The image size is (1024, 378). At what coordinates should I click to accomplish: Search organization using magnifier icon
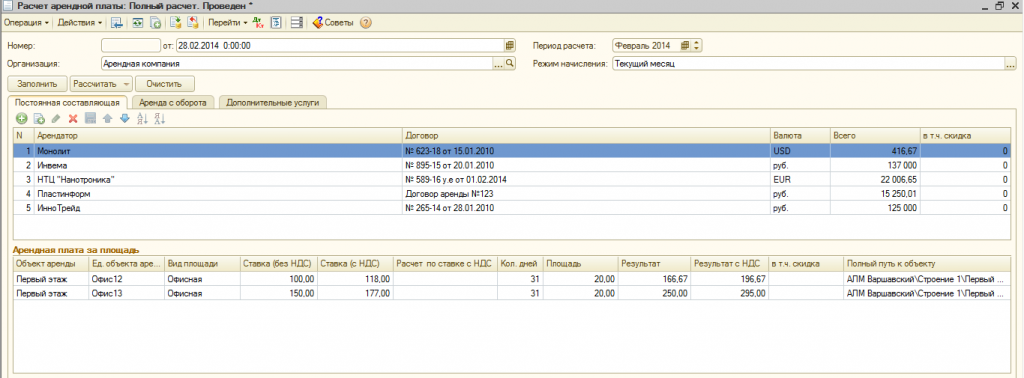510,64
